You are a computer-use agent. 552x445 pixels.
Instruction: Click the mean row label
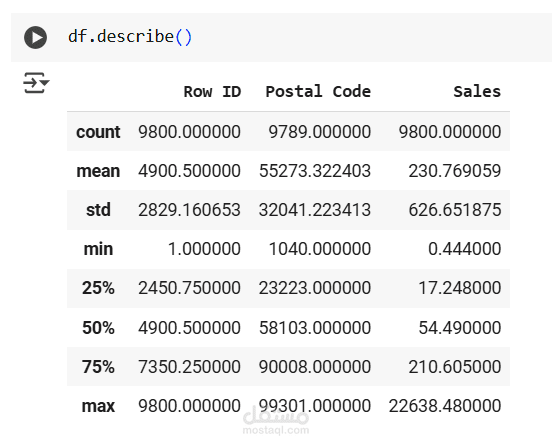[x=98, y=171]
